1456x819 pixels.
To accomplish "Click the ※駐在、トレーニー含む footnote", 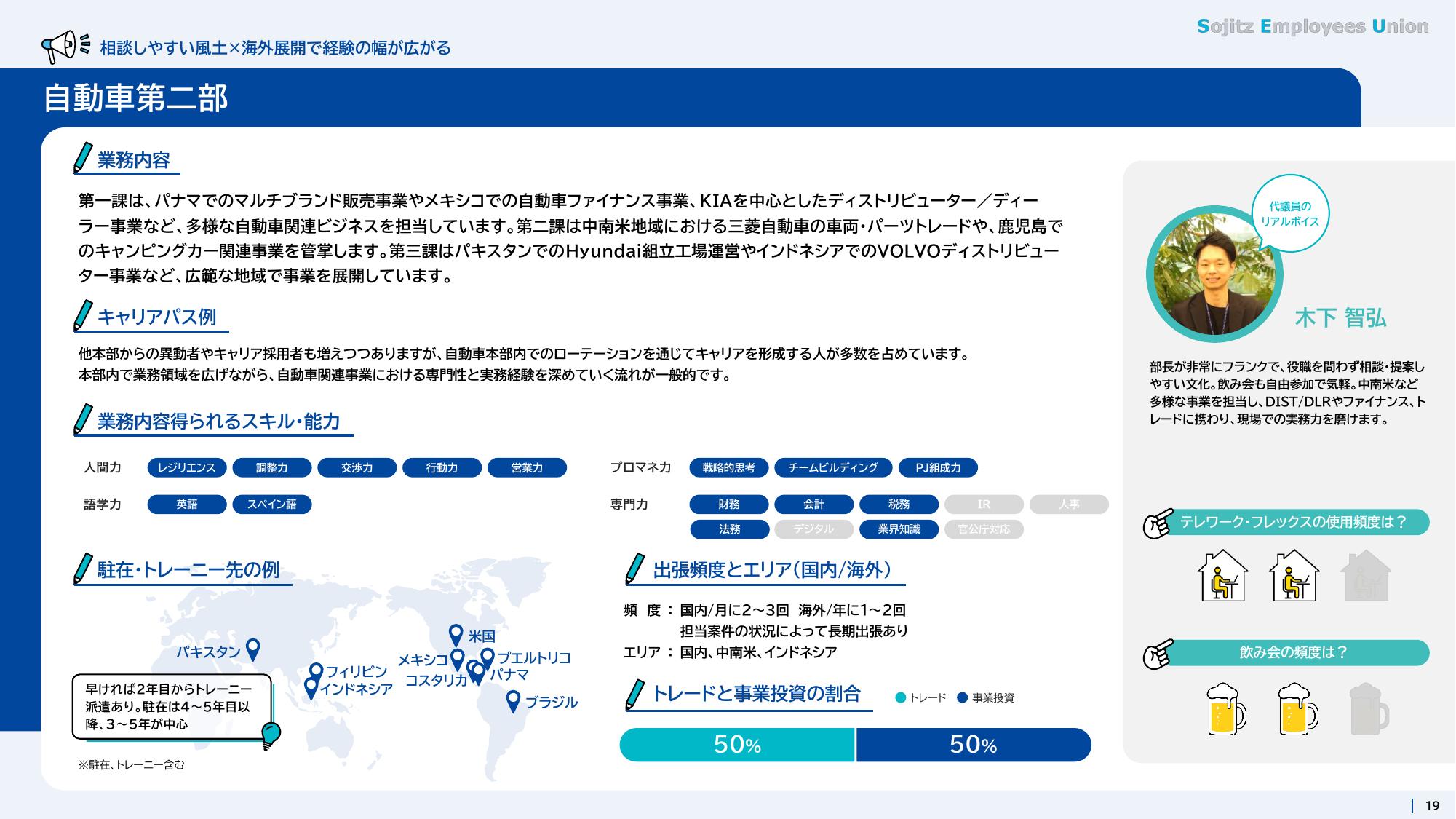I will pyautogui.click(x=132, y=765).
